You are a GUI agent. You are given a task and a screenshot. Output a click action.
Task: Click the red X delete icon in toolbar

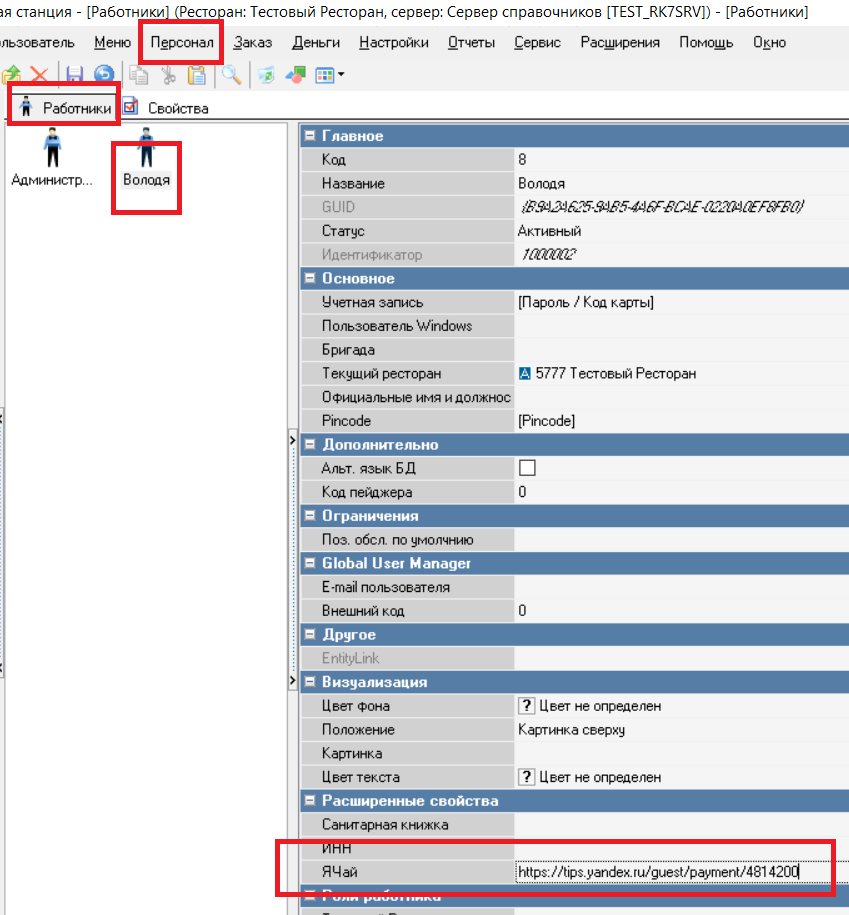39,75
